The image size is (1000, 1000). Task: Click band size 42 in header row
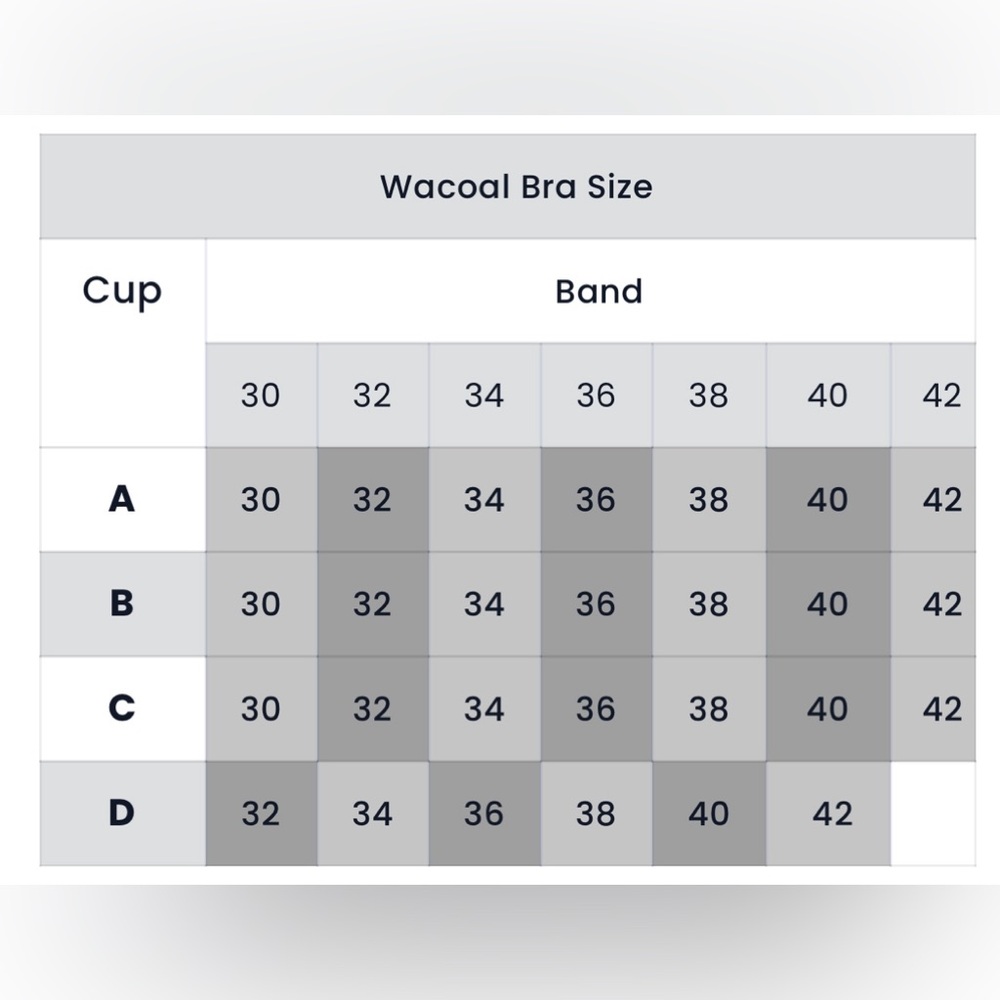(934, 395)
